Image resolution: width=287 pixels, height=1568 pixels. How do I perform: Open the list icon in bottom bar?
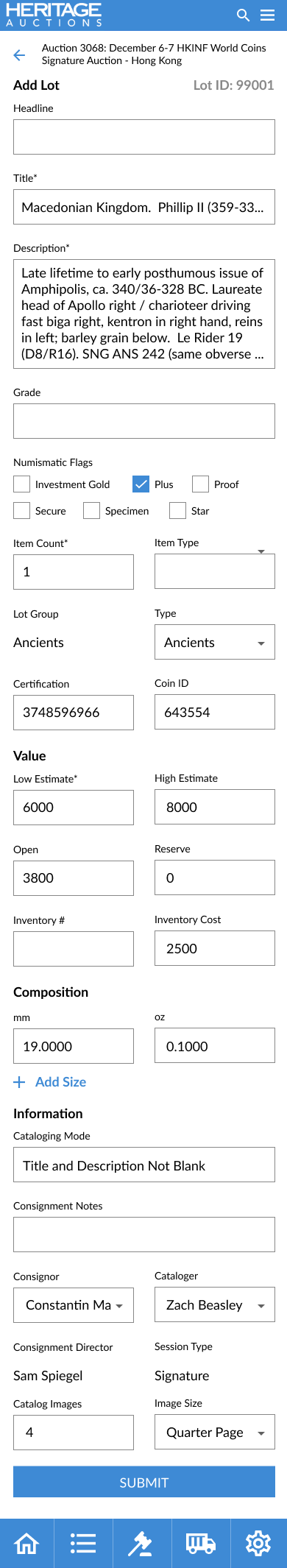point(83,1543)
